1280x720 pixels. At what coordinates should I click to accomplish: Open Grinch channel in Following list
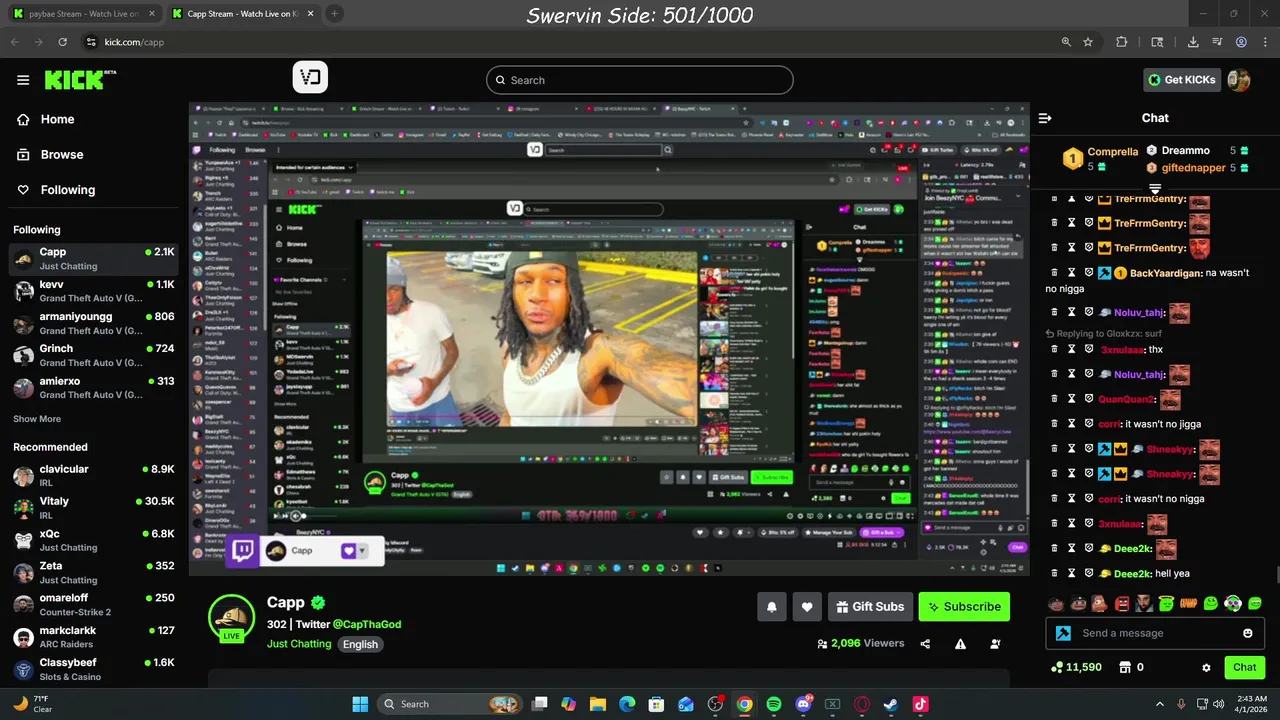pos(94,355)
